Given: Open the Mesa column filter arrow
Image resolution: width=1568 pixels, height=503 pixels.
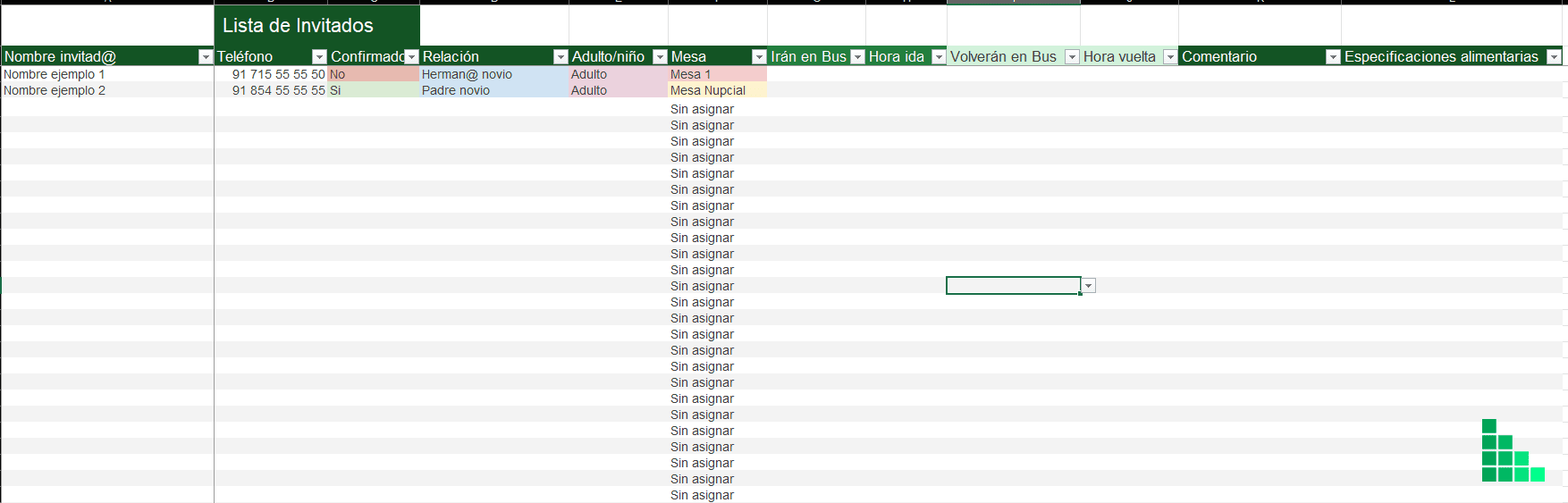Looking at the screenshot, I should pyautogui.click(x=759, y=57).
